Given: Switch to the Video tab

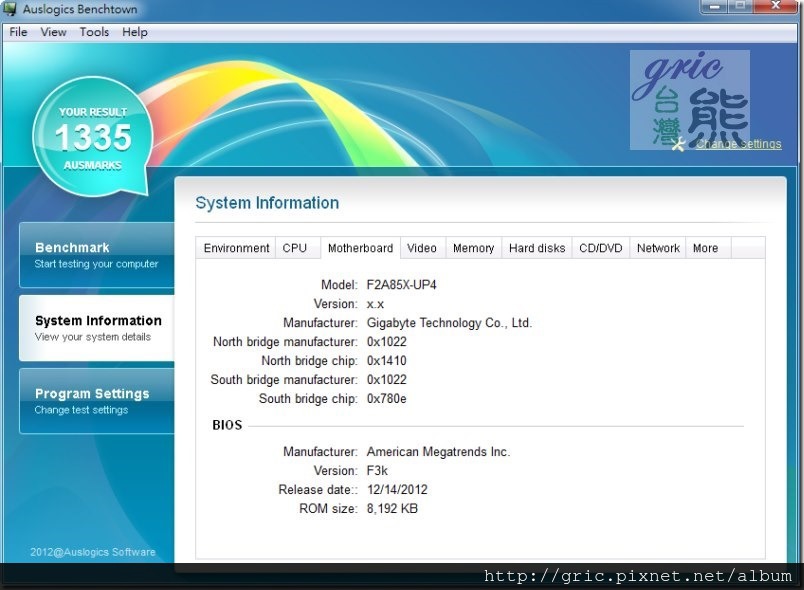Looking at the screenshot, I should click(422, 248).
